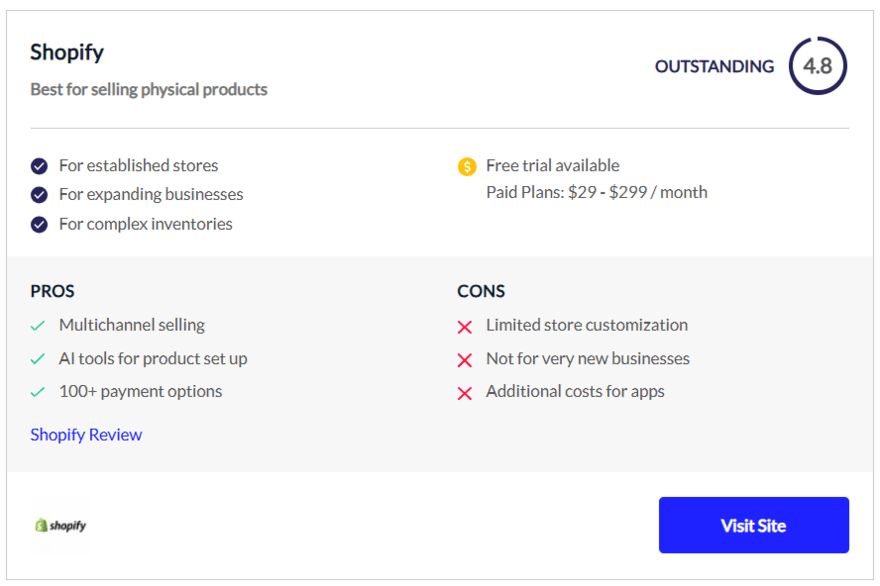Image resolution: width=880 pixels, height=586 pixels.
Task: Click the dollar coin icon beside Free trial
Action: point(466,166)
